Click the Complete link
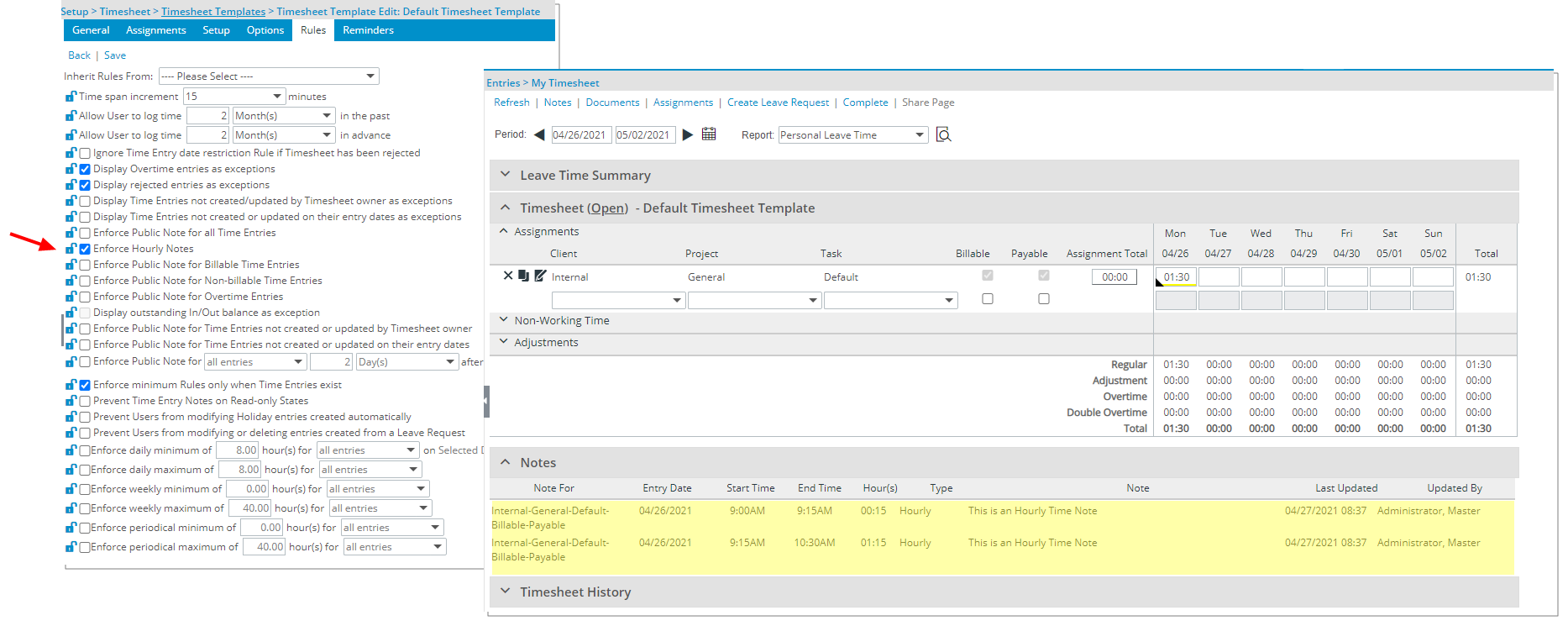 tap(865, 103)
